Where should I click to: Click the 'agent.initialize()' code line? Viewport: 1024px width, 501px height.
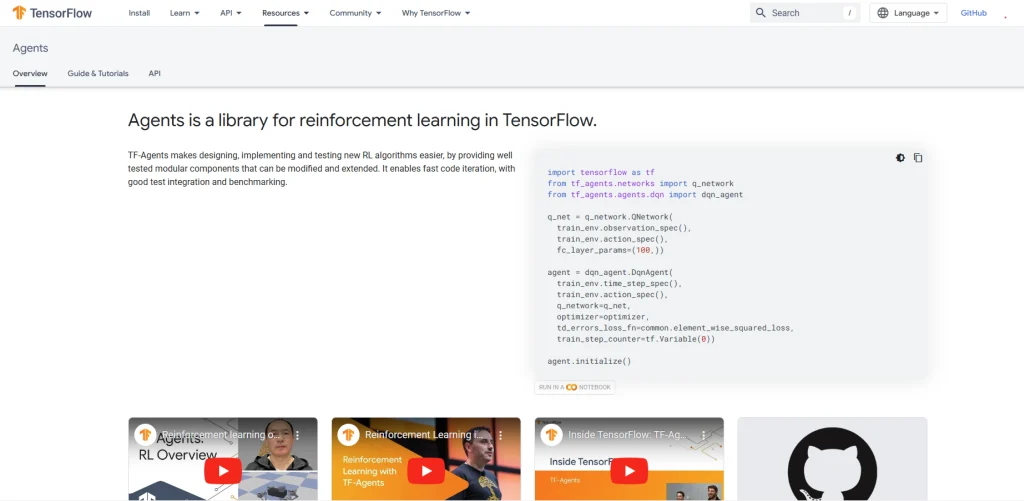point(590,361)
